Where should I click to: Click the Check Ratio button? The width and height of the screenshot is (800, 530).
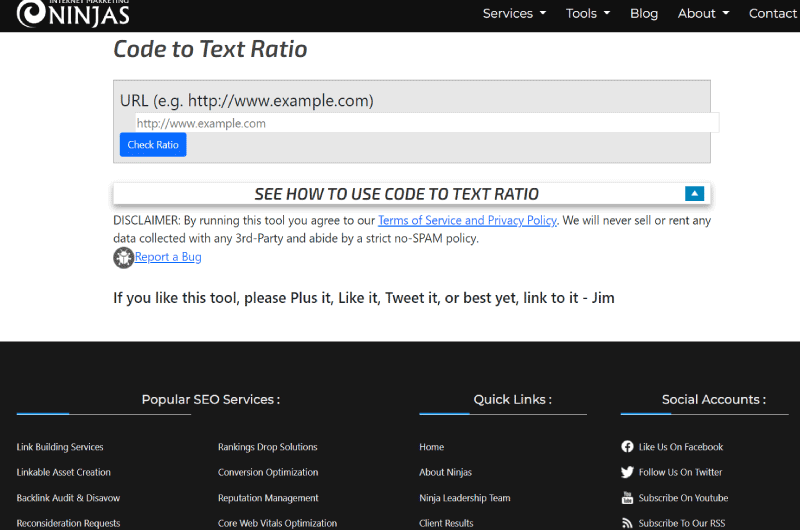pos(153,145)
